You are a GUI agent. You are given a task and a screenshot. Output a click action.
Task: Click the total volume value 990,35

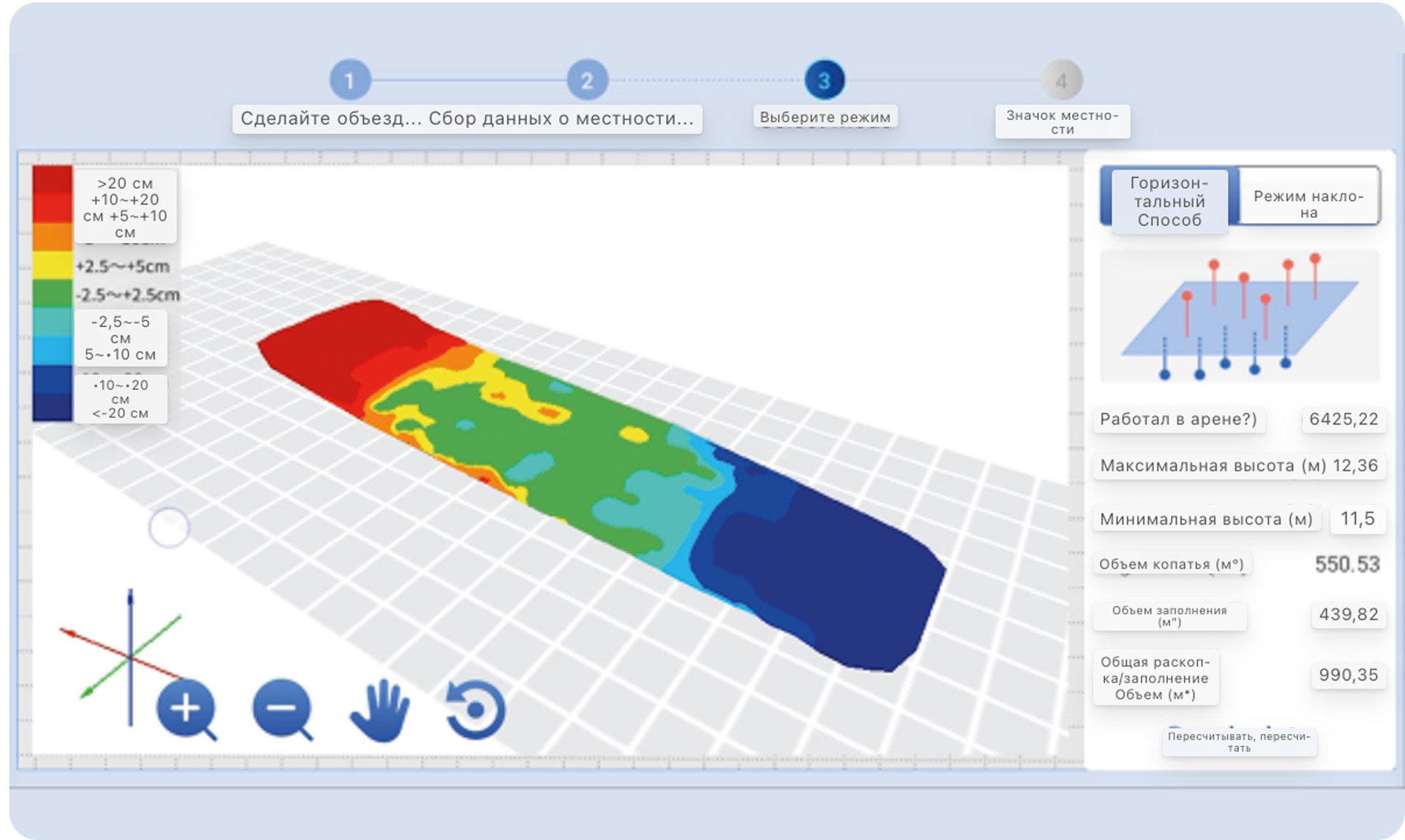click(1349, 675)
